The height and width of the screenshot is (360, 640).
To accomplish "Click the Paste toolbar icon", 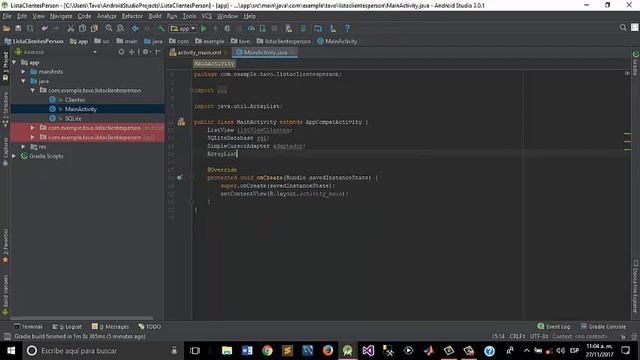I will point(94,29).
